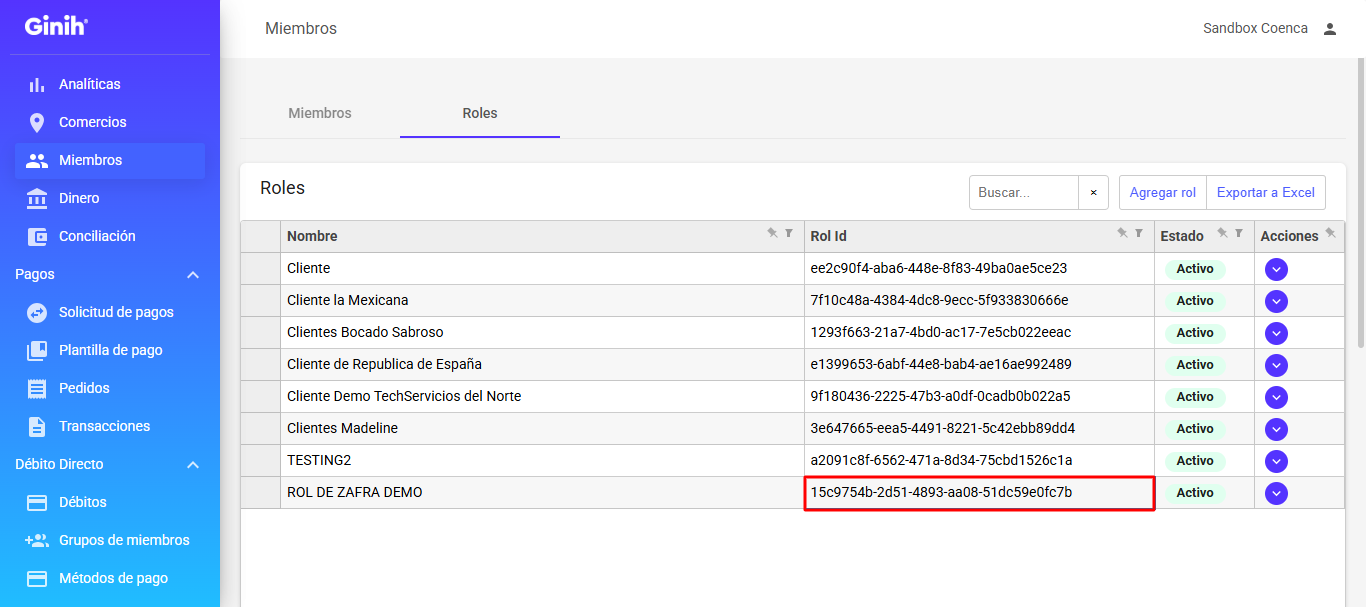This screenshot has width=1366, height=607.
Task: Pin the Acciones column
Action: click(1330, 233)
